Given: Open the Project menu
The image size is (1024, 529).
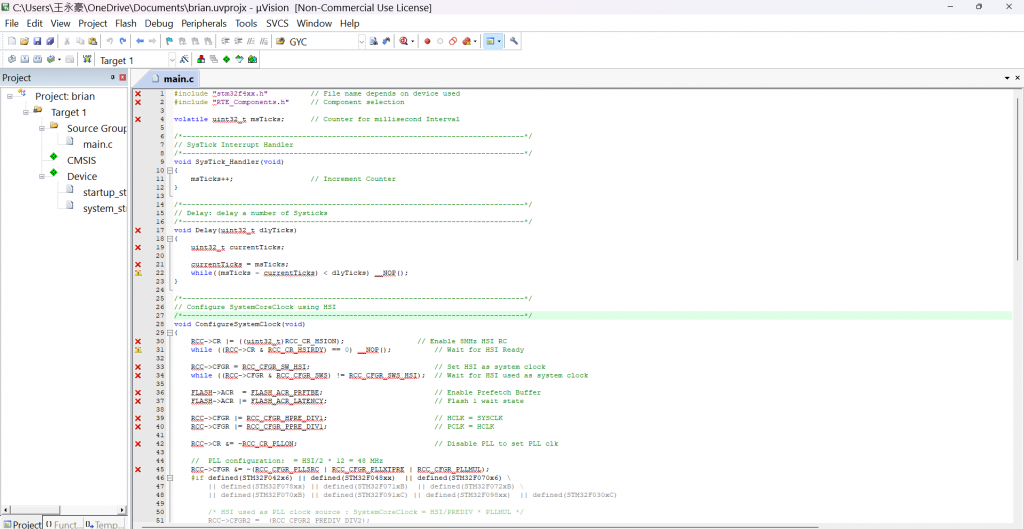Looking at the screenshot, I should coord(93,24).
